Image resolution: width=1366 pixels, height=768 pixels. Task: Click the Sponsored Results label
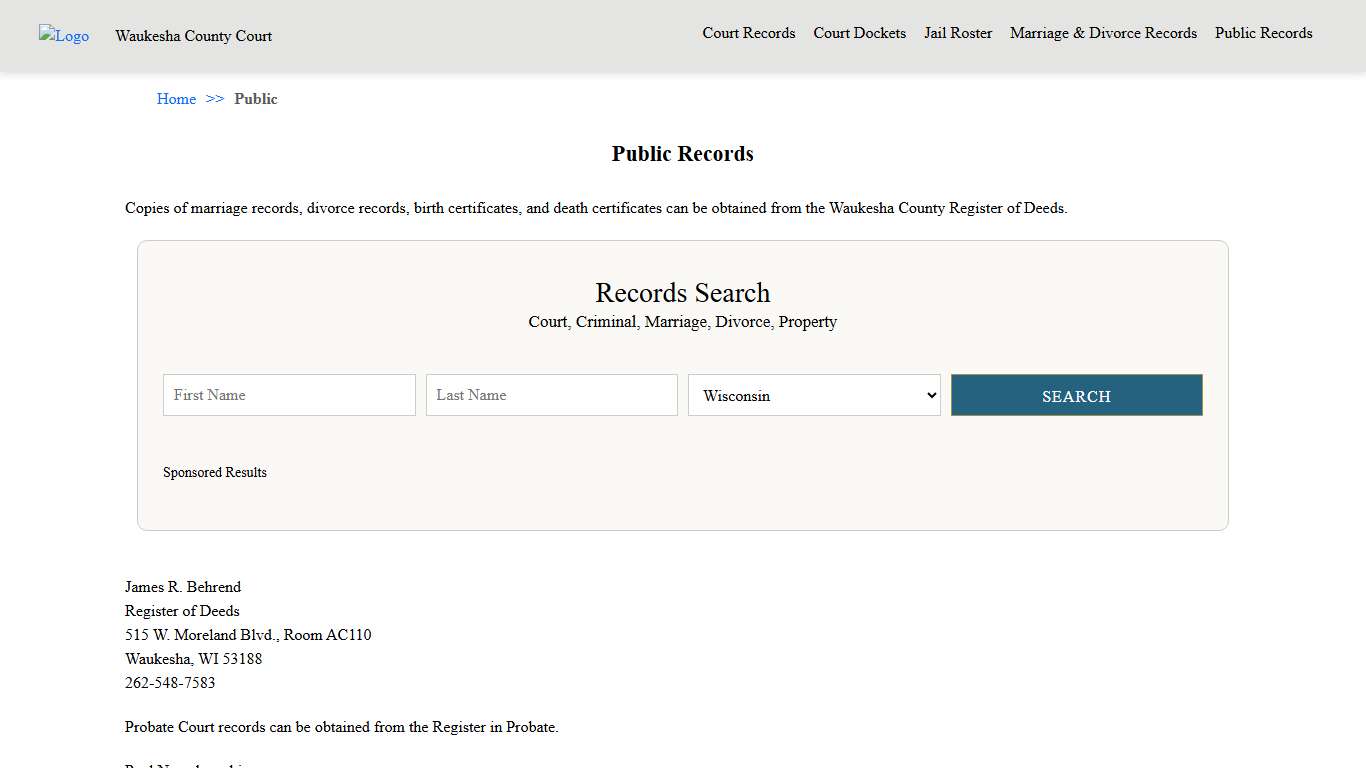coord(215,472)
